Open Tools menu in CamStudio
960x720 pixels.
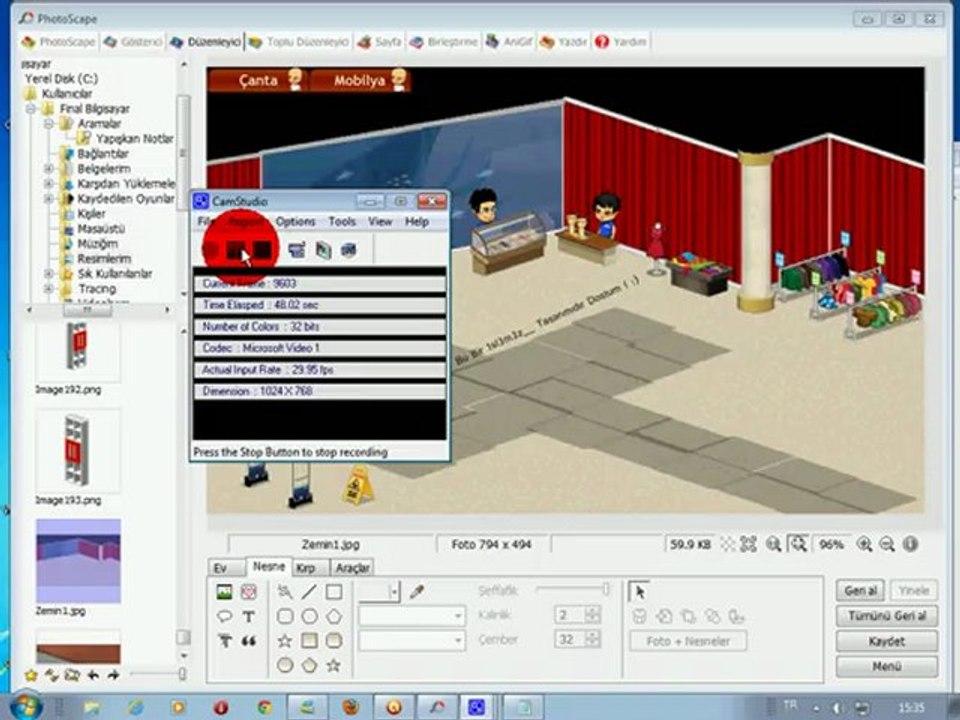342,222
